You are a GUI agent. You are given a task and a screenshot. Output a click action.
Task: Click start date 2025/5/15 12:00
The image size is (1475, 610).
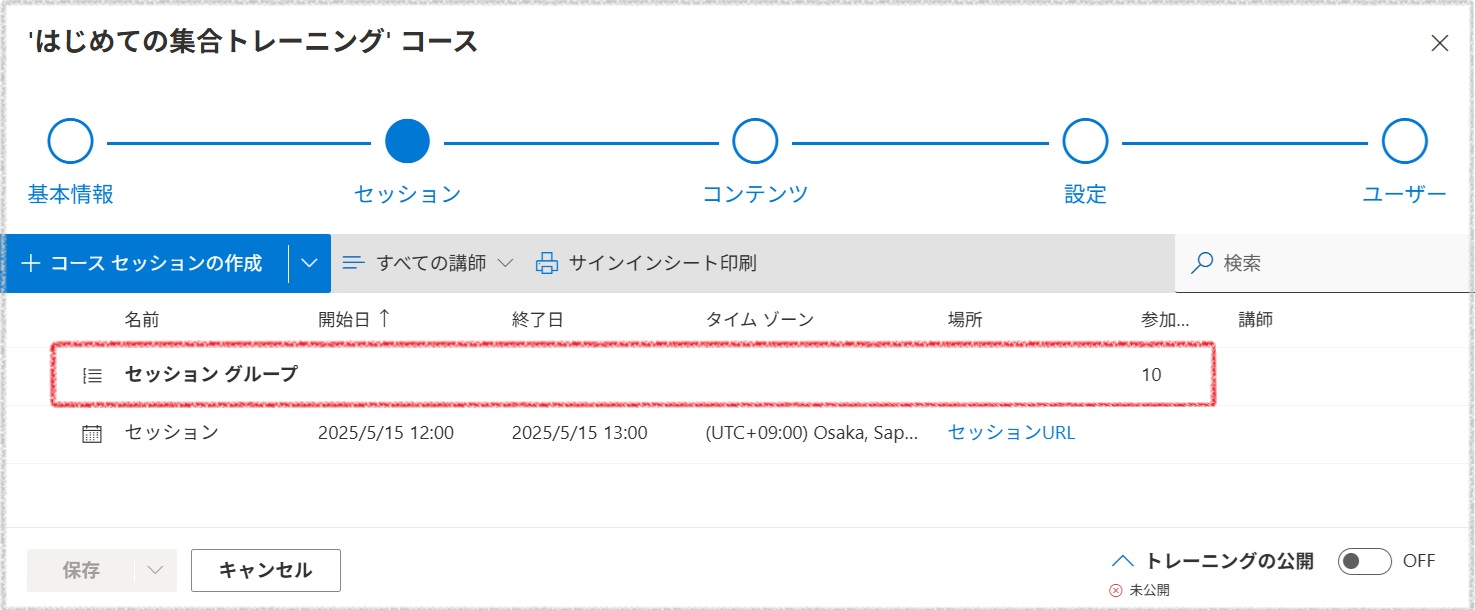[386, 433]
